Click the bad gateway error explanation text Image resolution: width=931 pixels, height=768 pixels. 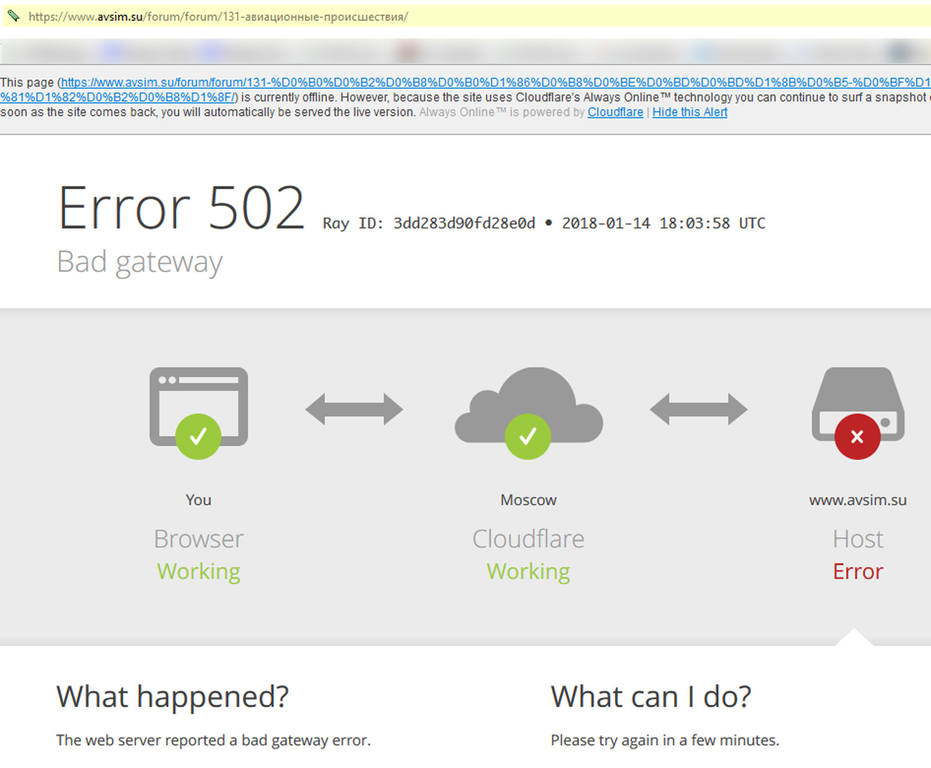(213, 741)
